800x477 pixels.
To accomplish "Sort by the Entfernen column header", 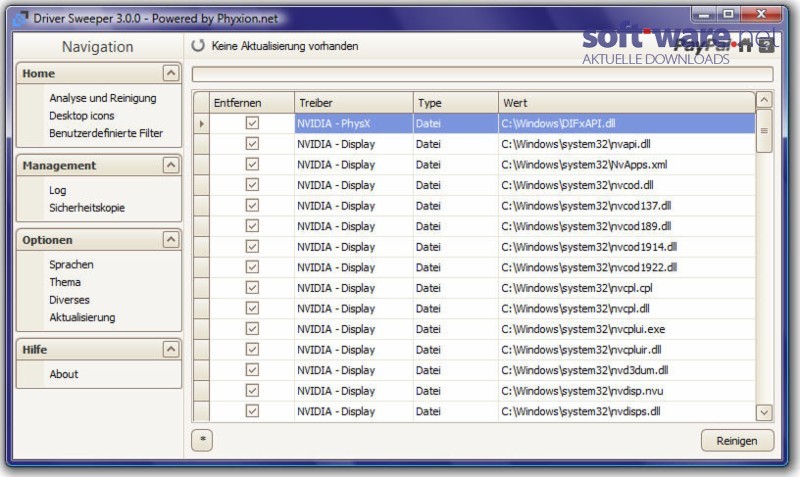I will coord(252,103).
